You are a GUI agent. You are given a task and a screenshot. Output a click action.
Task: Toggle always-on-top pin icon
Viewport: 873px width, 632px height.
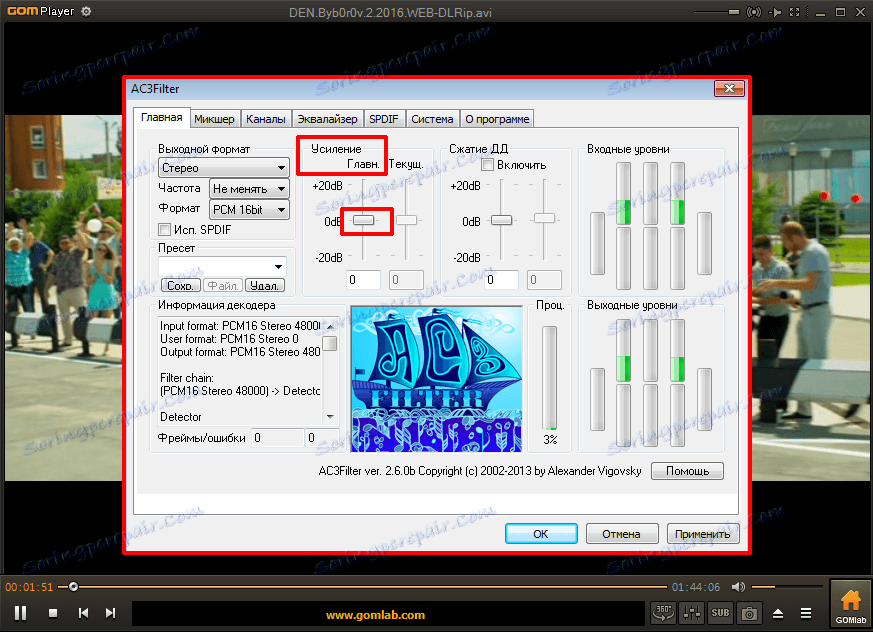click(775, 12)
